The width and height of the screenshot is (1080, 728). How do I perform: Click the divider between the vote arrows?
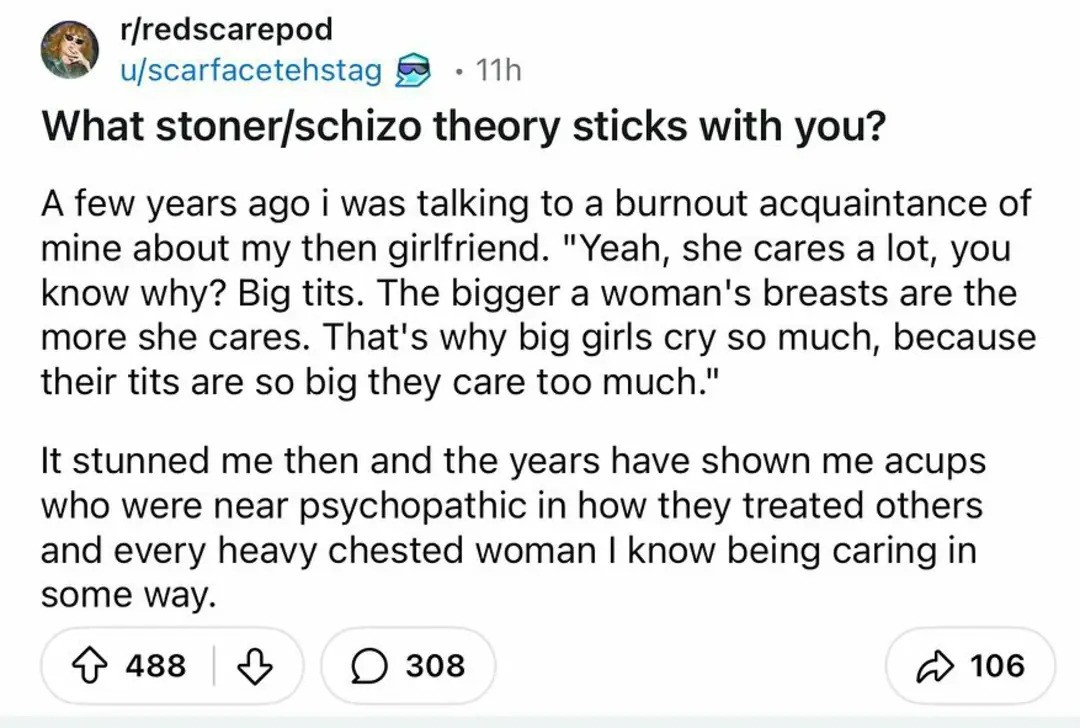click(213, 666)
